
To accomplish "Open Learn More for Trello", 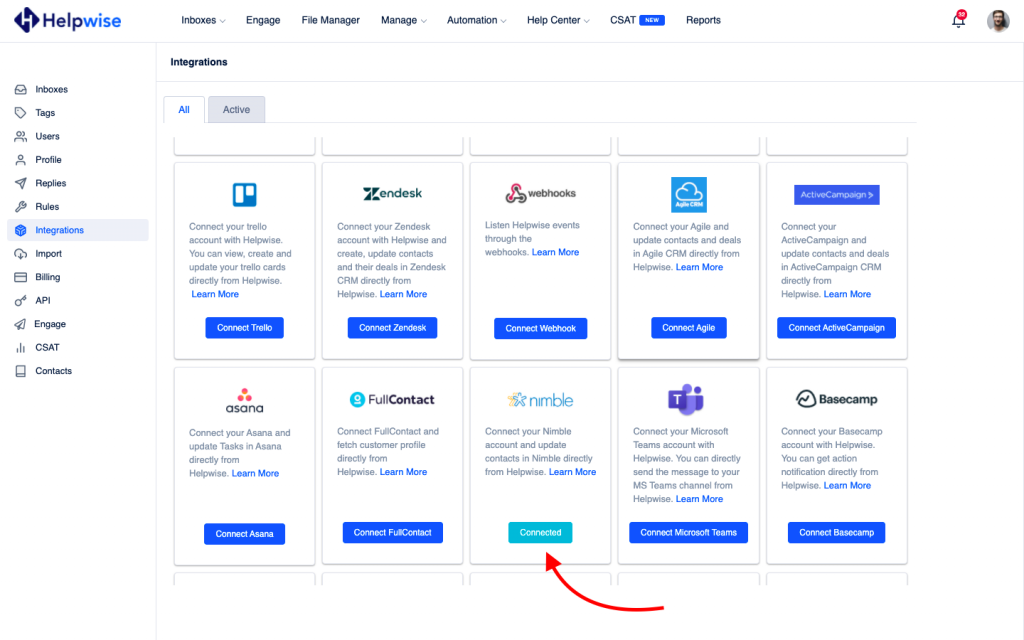I will coord(215,295).
